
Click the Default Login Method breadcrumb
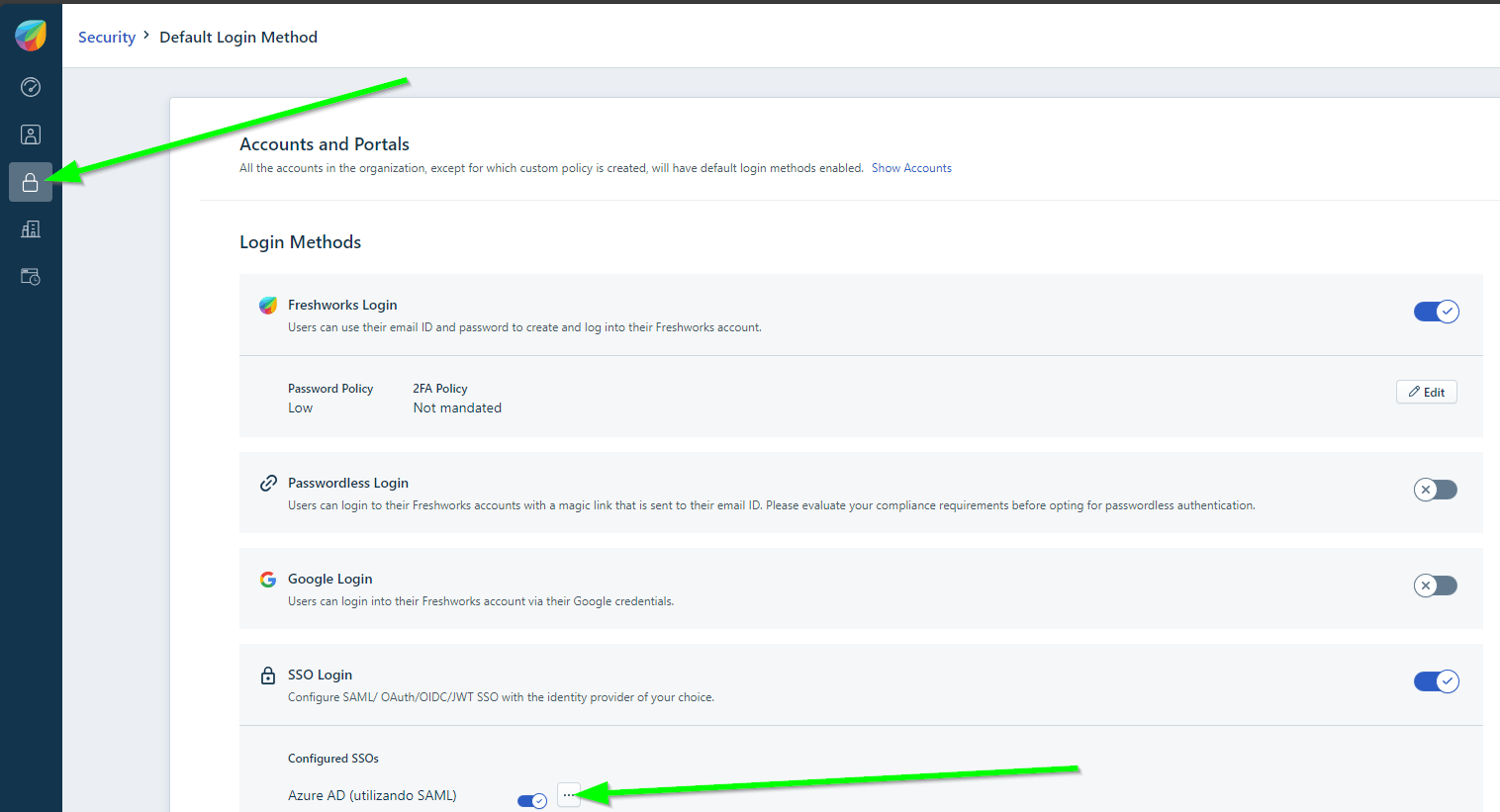(x=238, y=38)
